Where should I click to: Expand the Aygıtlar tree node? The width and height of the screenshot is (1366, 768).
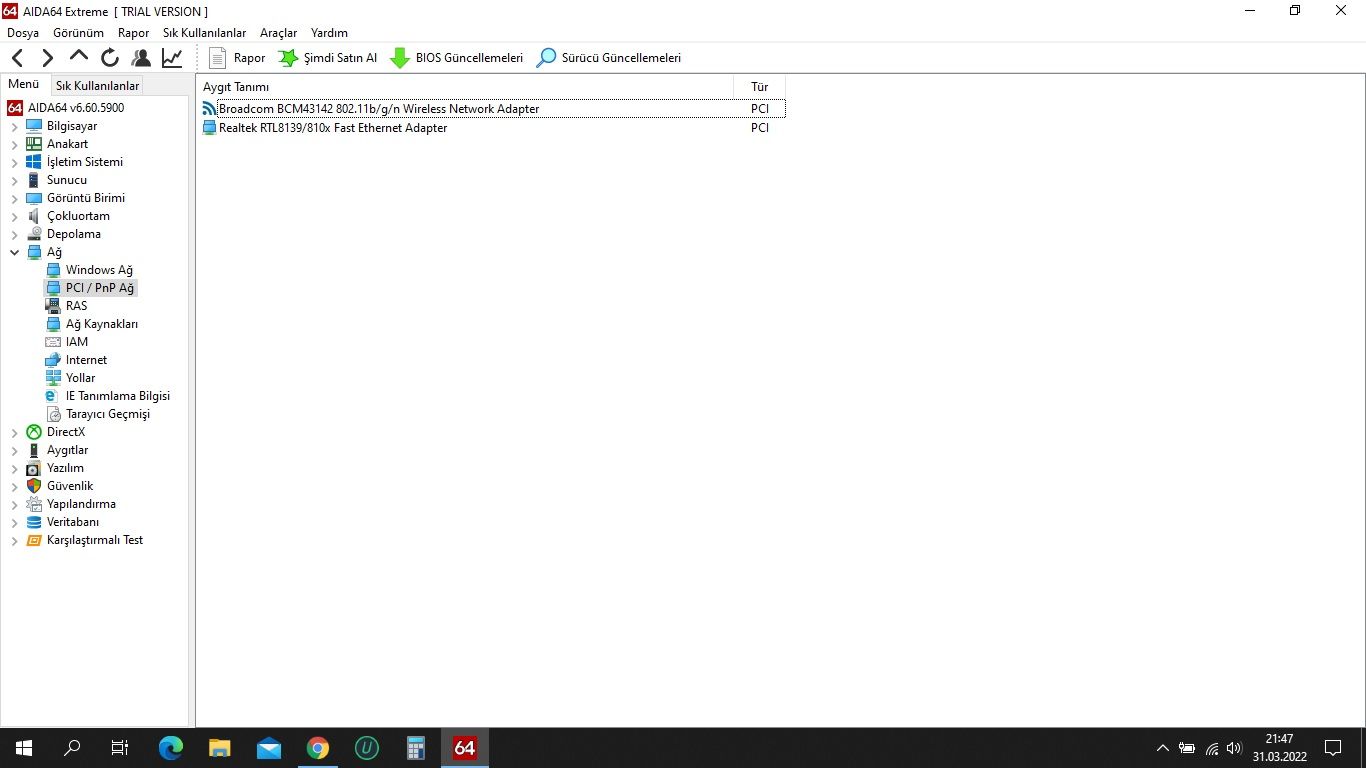(x=14, y=451)
